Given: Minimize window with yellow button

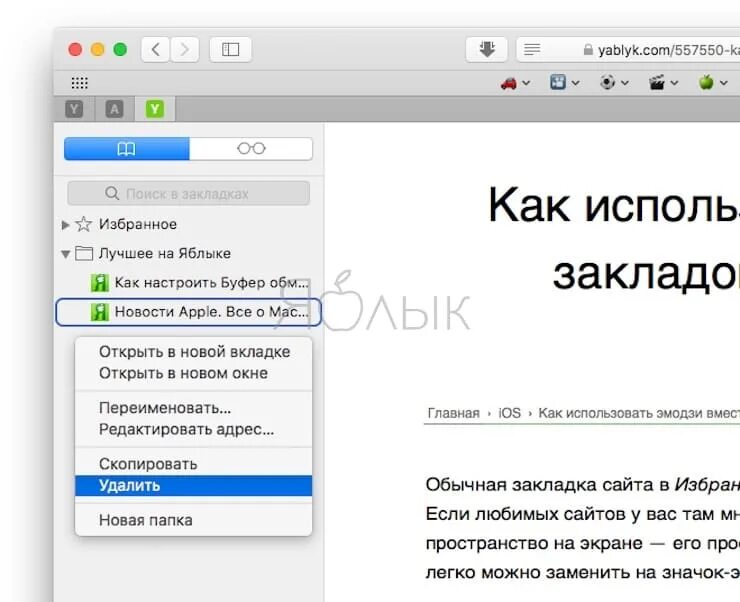Looking at the screenshot, I should click(x=98, y=50).
